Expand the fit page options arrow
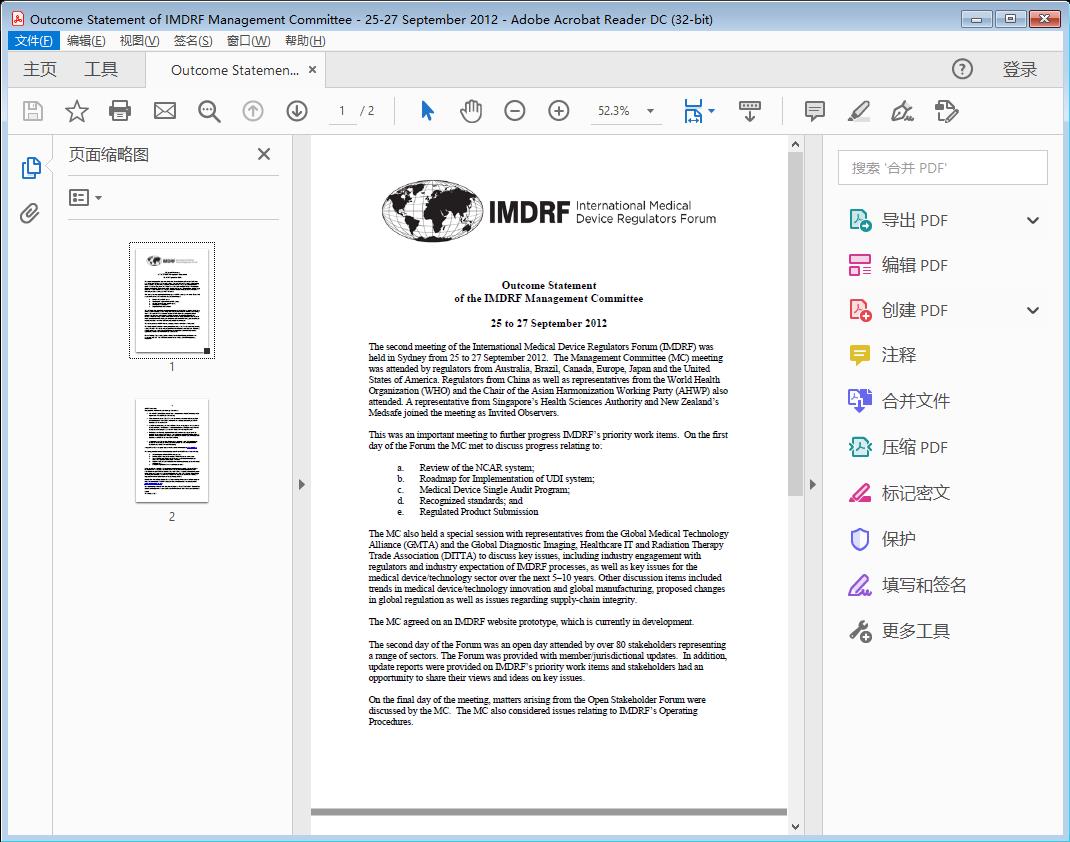Viewport: 1070px width, 842px height. (x=712, y=111)
